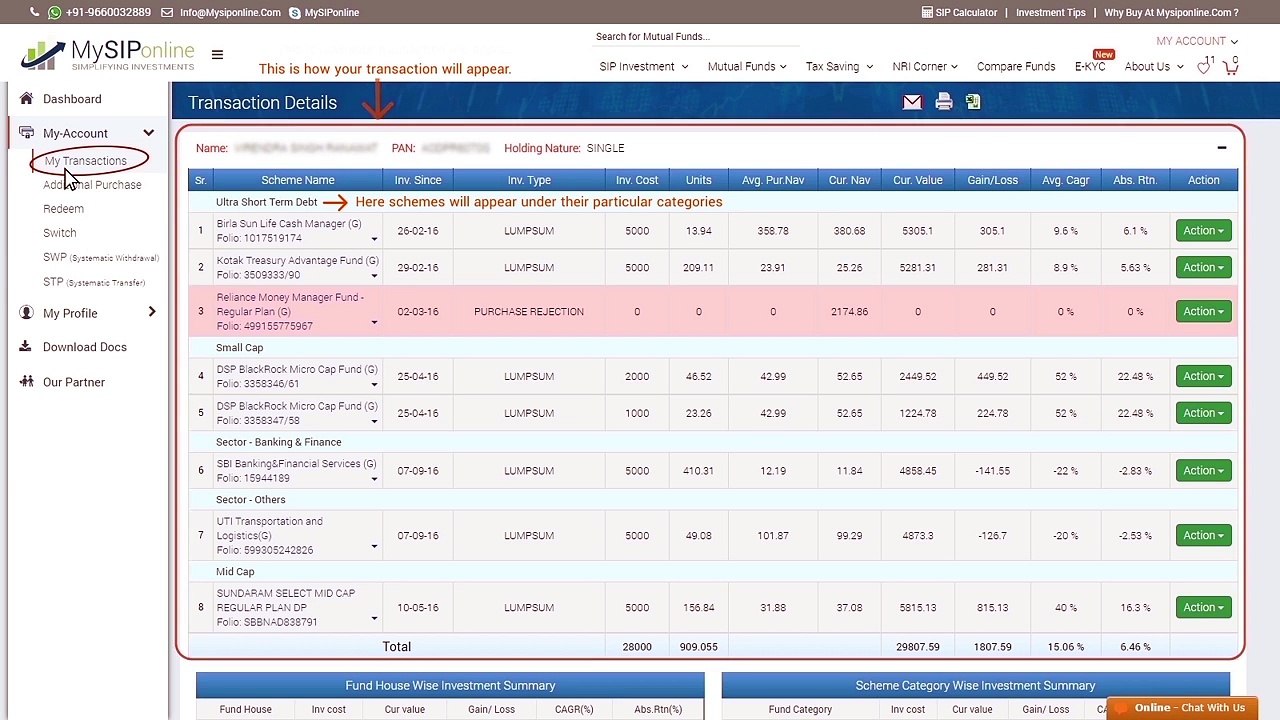Select SWP Systematic Withdrawal in sidebar
The height and width of the screenshot is (720, 1280).
coord(101,257)
